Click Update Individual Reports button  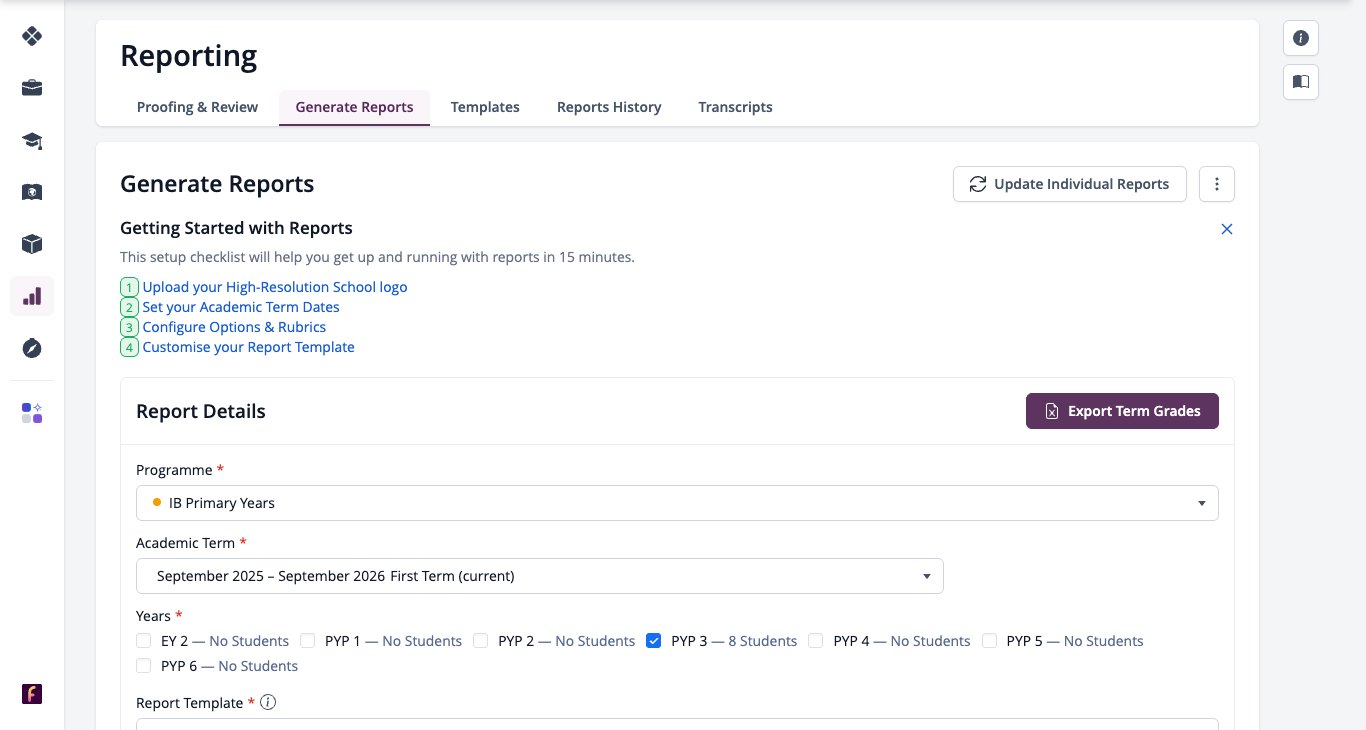[x=1070, y=184]
